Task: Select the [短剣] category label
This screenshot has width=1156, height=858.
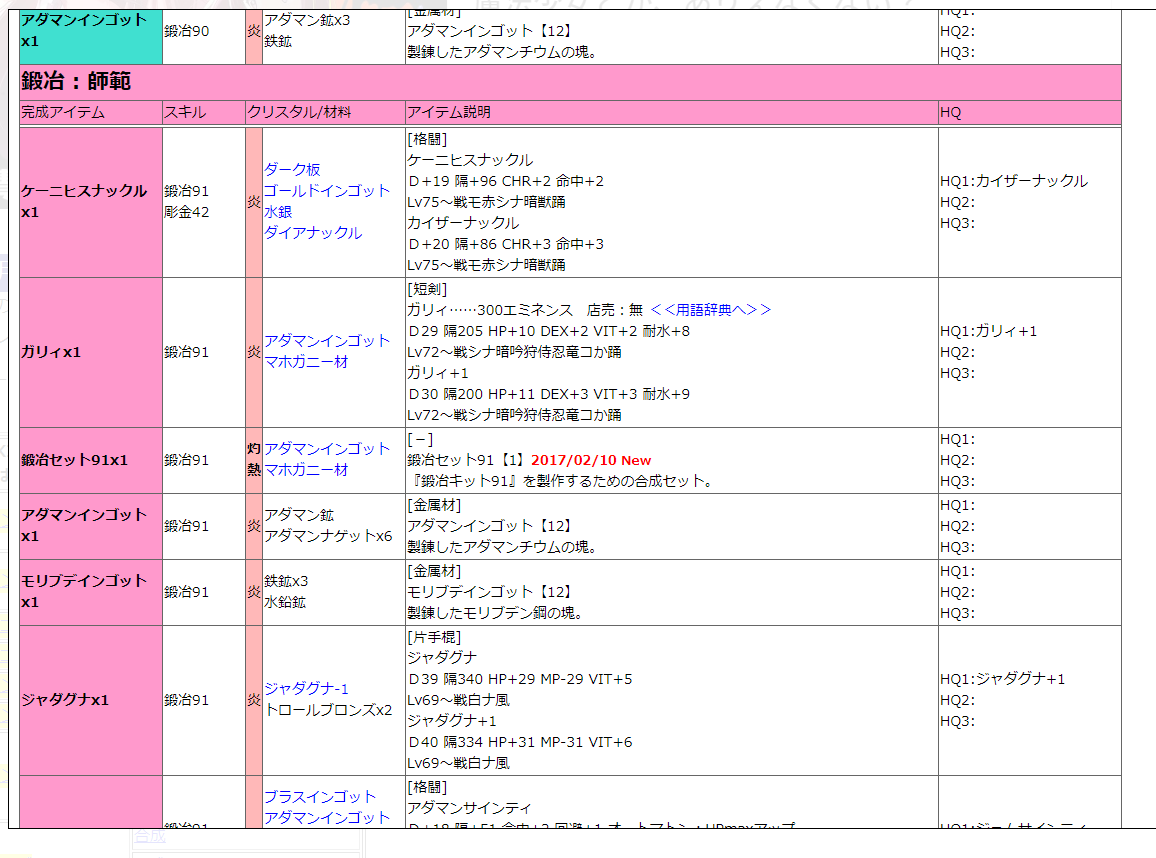Action: 427,289
